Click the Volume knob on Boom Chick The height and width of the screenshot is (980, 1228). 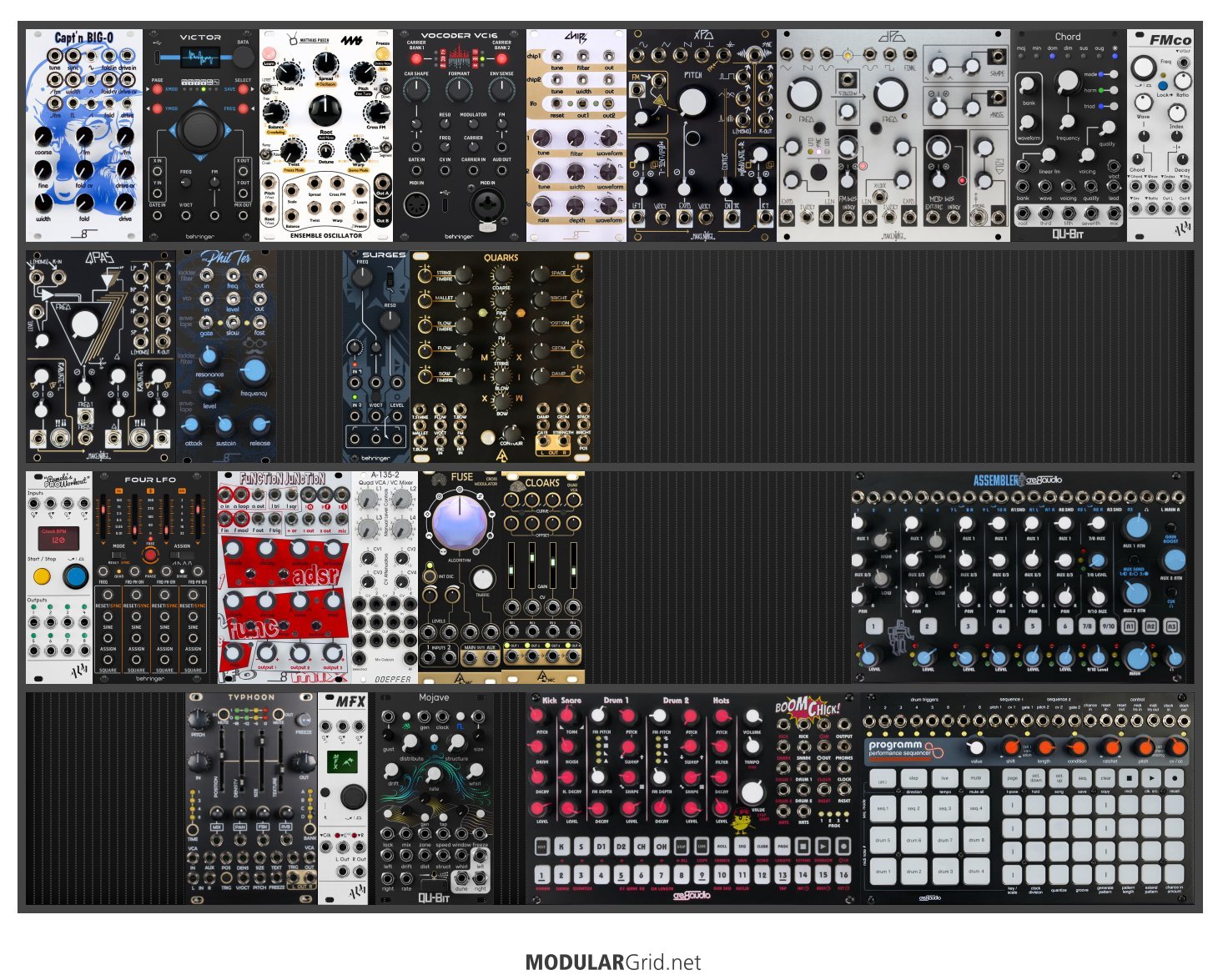click(x=752, y=716)
